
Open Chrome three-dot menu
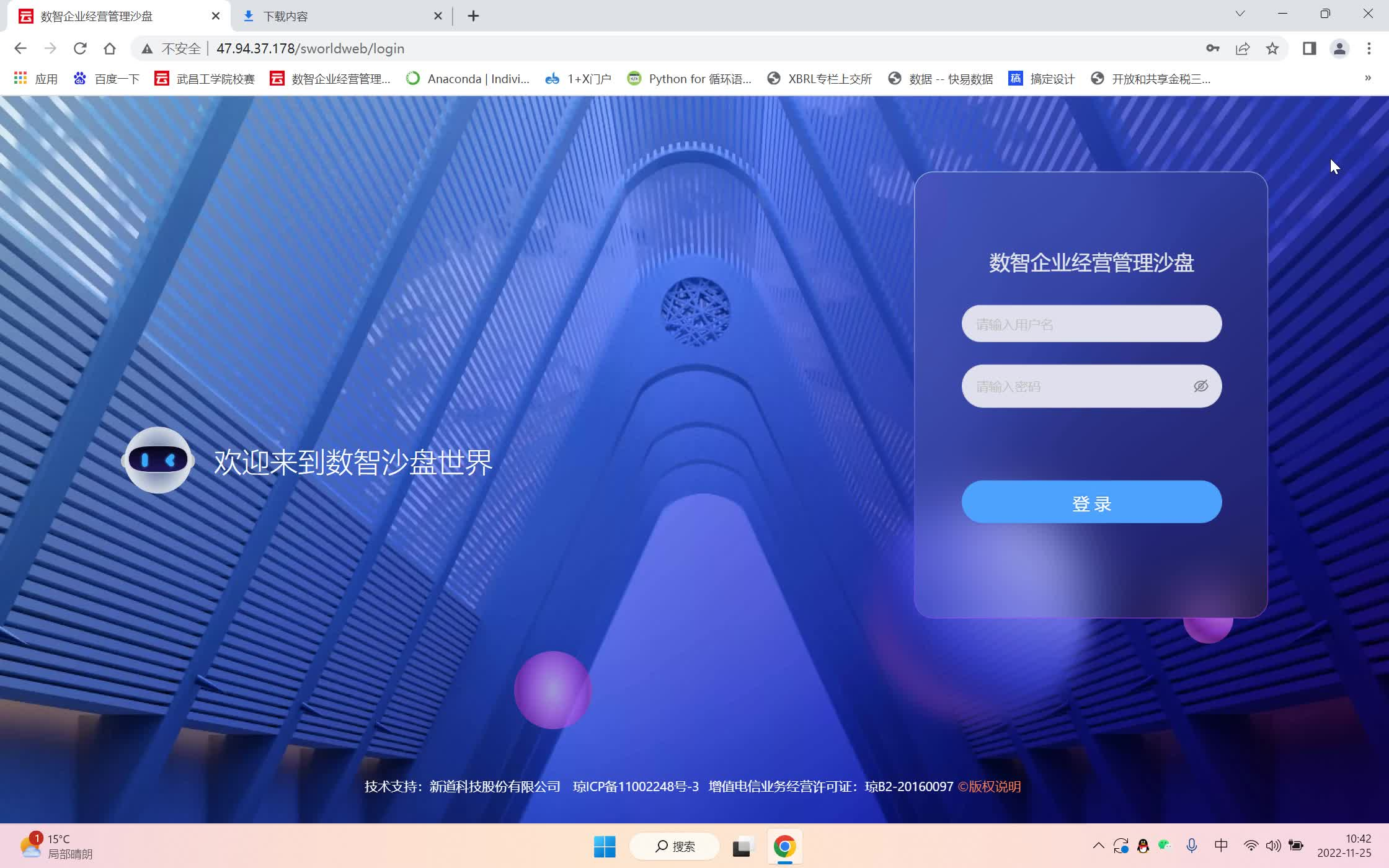1369,48
